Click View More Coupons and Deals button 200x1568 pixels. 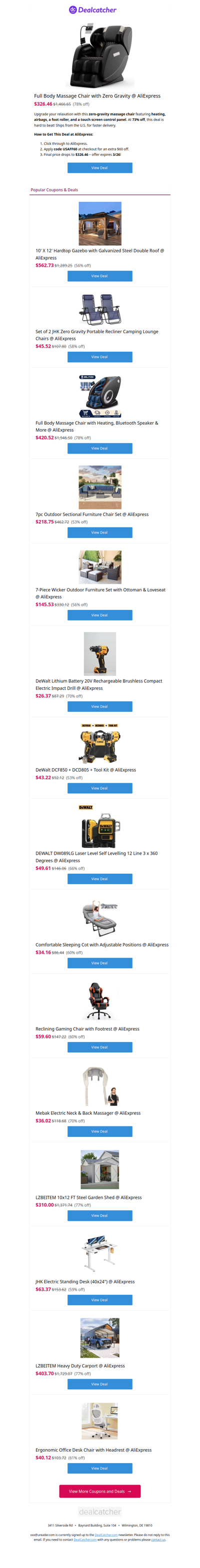100,1491
